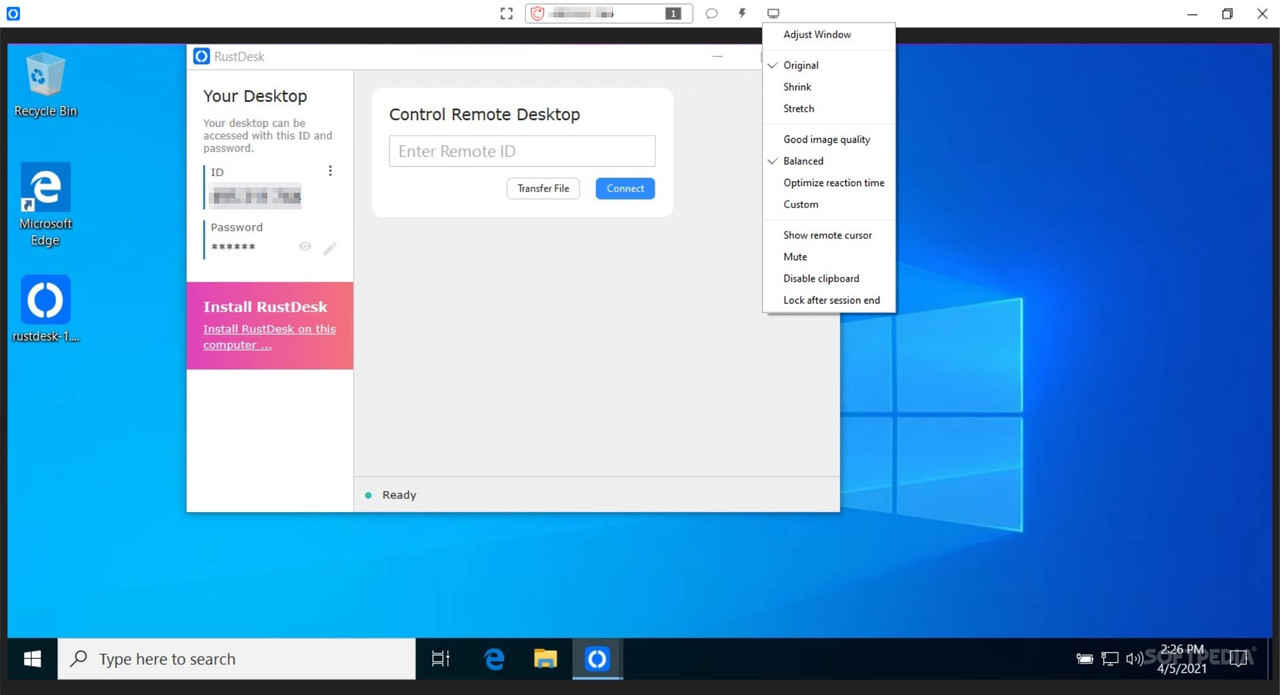1280x695 pixels.
Task: Click the Enter Remote ID field
Action: click(522, 151)
